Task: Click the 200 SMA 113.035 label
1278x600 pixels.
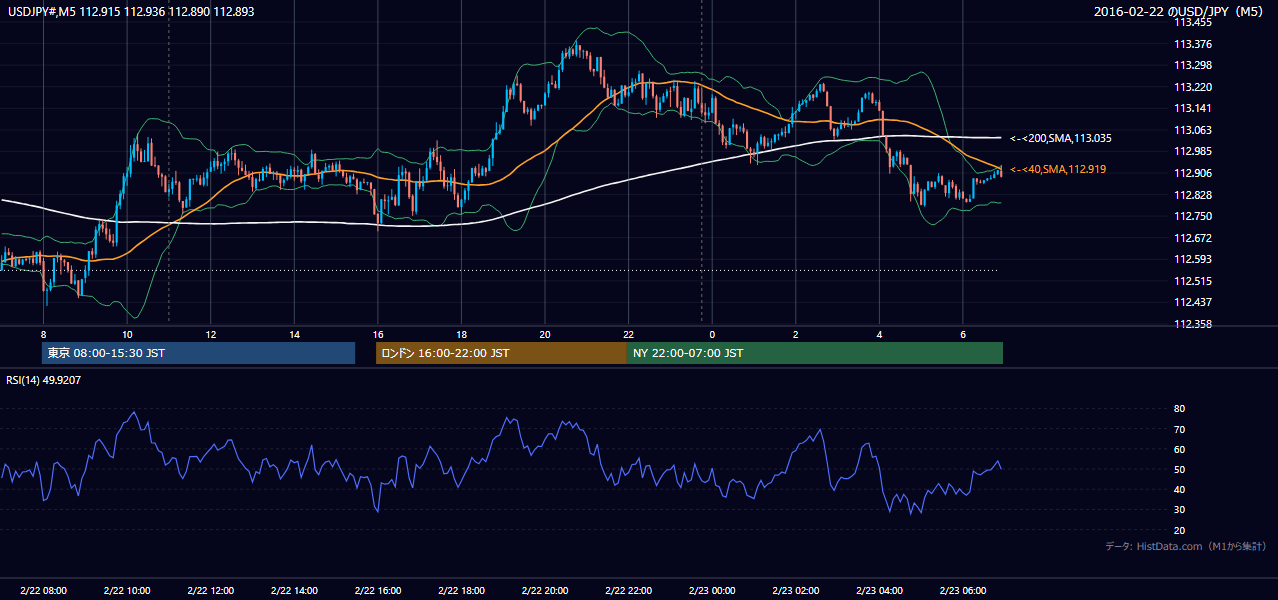Action: coord(1061,138)
